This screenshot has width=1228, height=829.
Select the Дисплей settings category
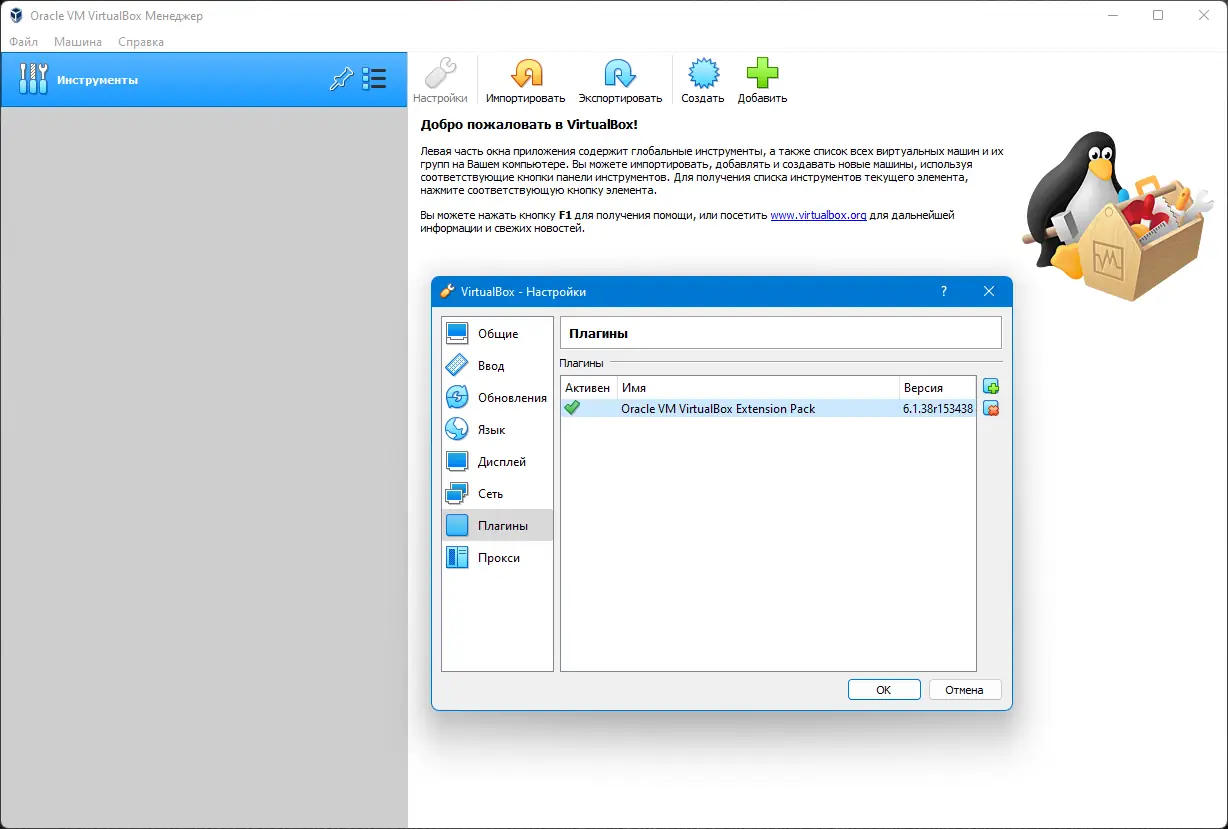click(497, 461)
